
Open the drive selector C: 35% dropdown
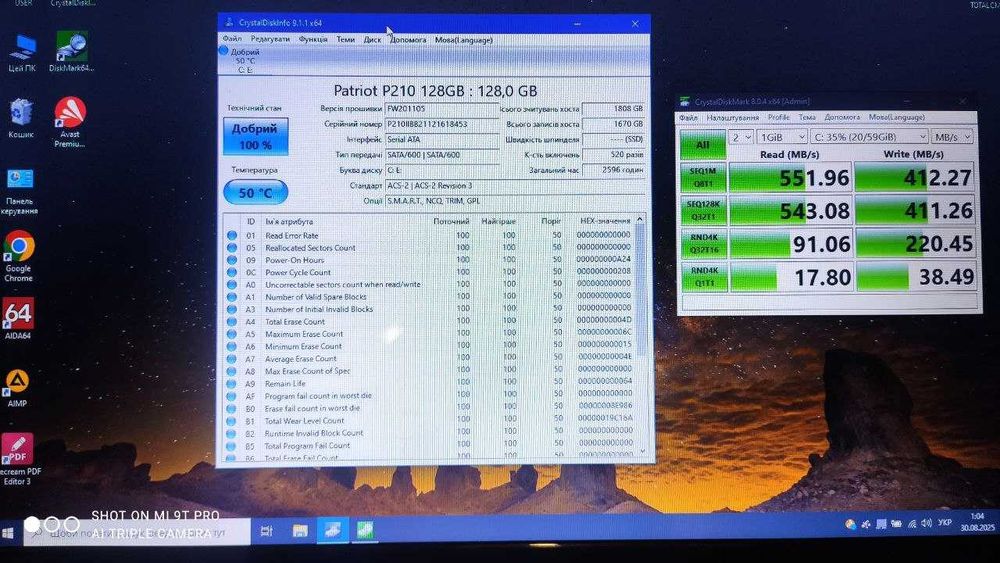click(869, 137)
